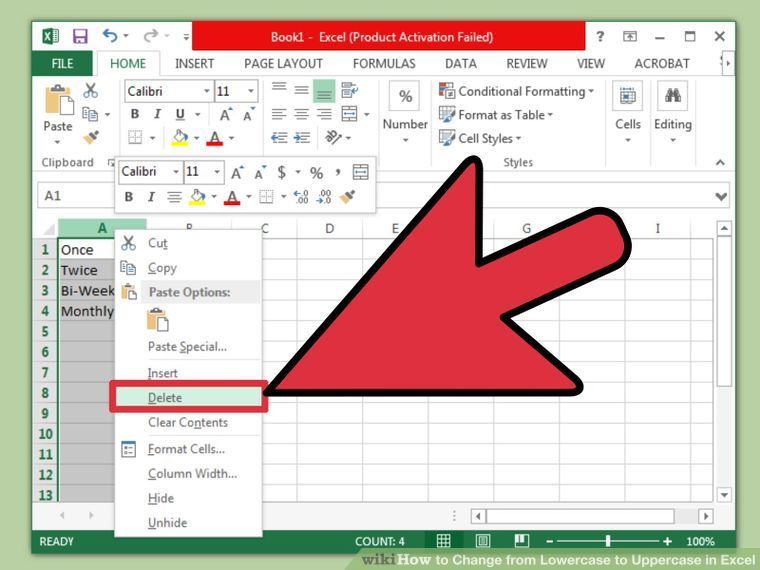Click the zoom slider handle in status bar

tap(608, 541)
